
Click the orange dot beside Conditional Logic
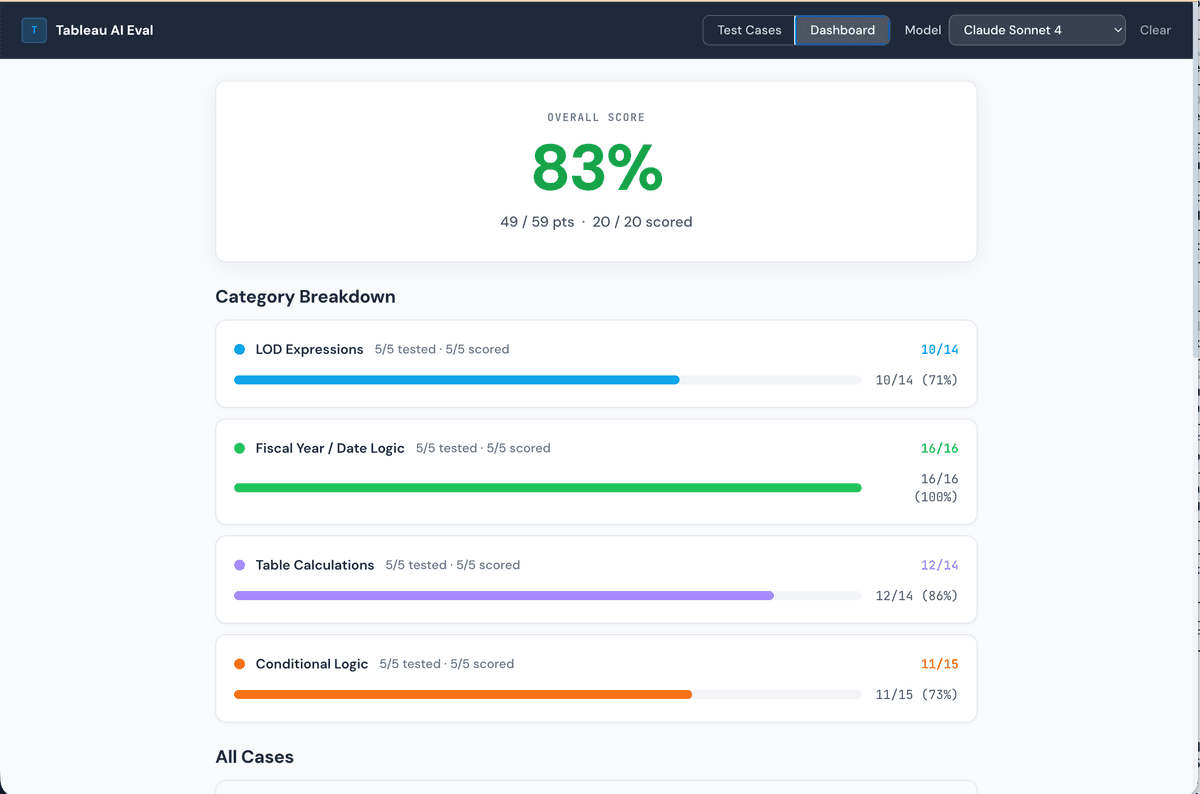pyautogui.click(x=238, y=663)
